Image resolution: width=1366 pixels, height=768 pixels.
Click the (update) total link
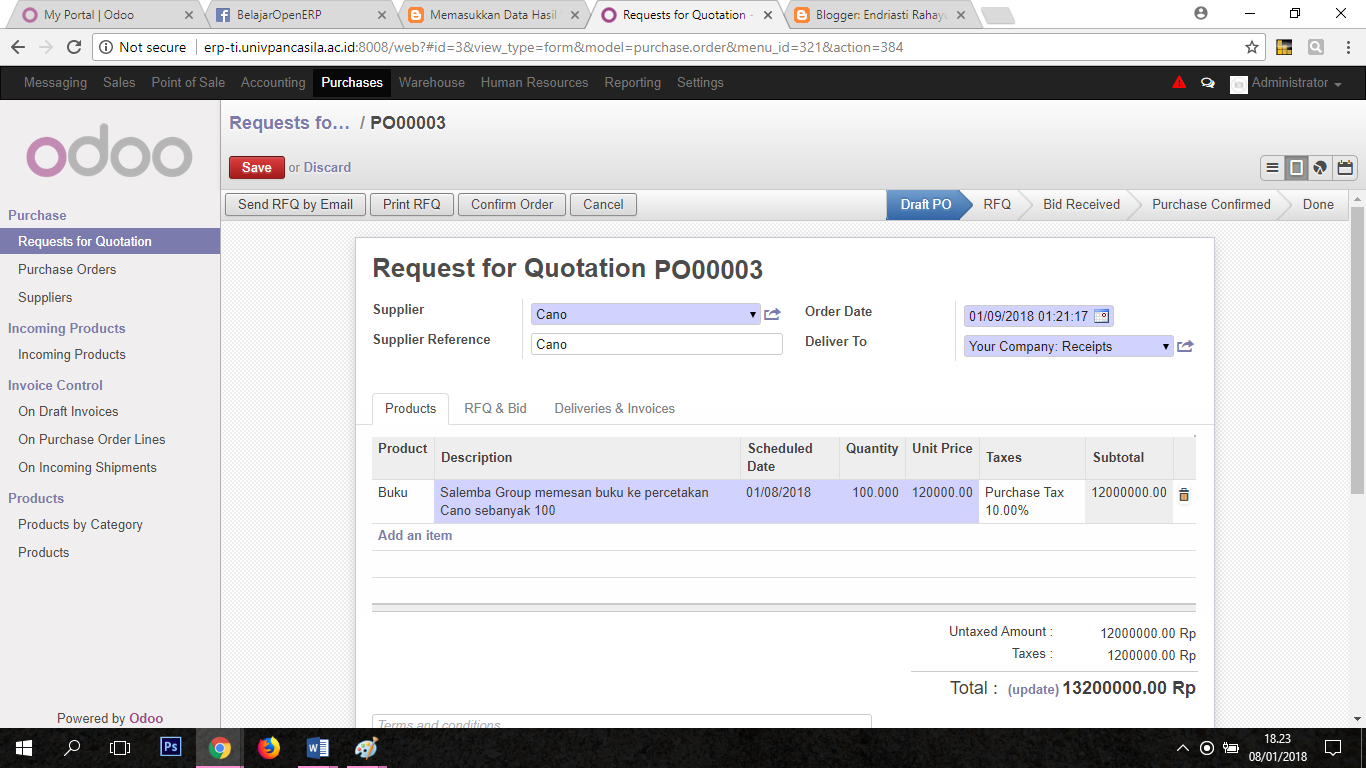(1033, 690)
